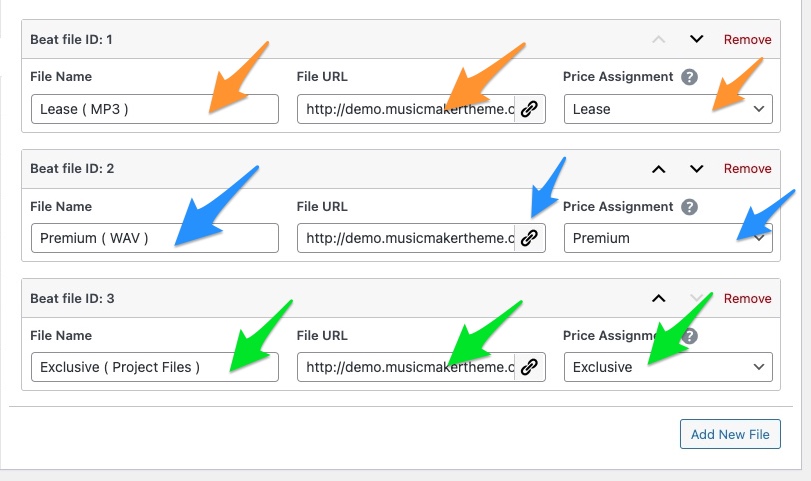Open the Lease price assignment dropdown
Screen dimensions: 811x481
(x=668, y=109)
